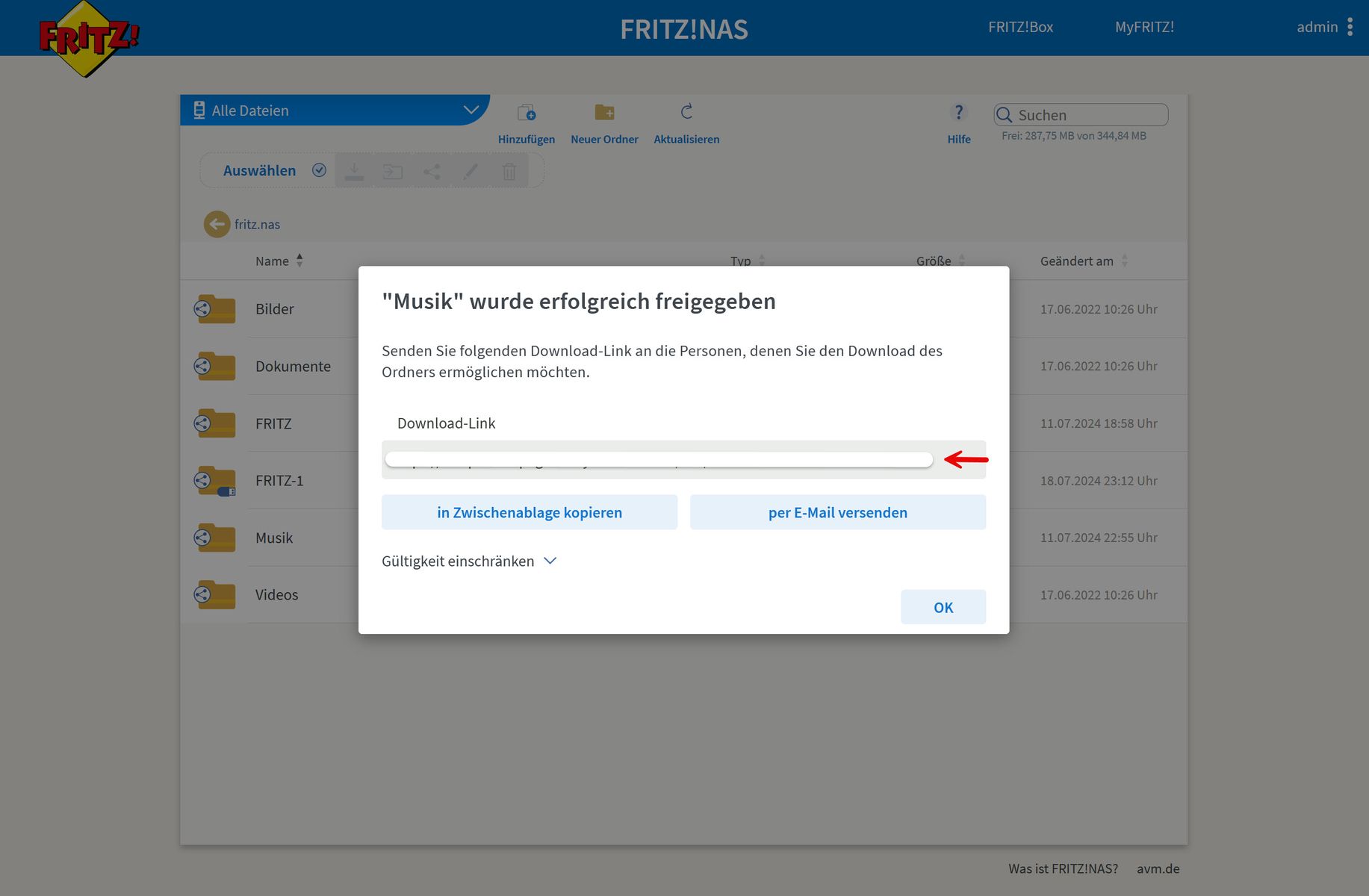Click per E-Mail versenden button
The height and width of the screenshot is (896, 1369).
coord(838,512)
